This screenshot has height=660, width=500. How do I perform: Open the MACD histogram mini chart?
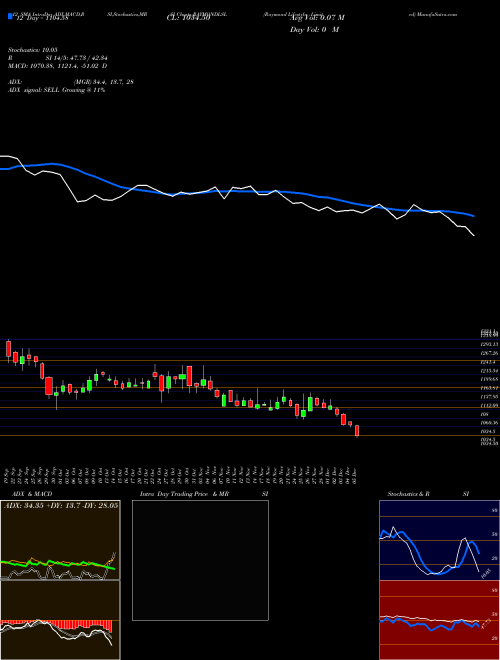(x=60, y=620)
